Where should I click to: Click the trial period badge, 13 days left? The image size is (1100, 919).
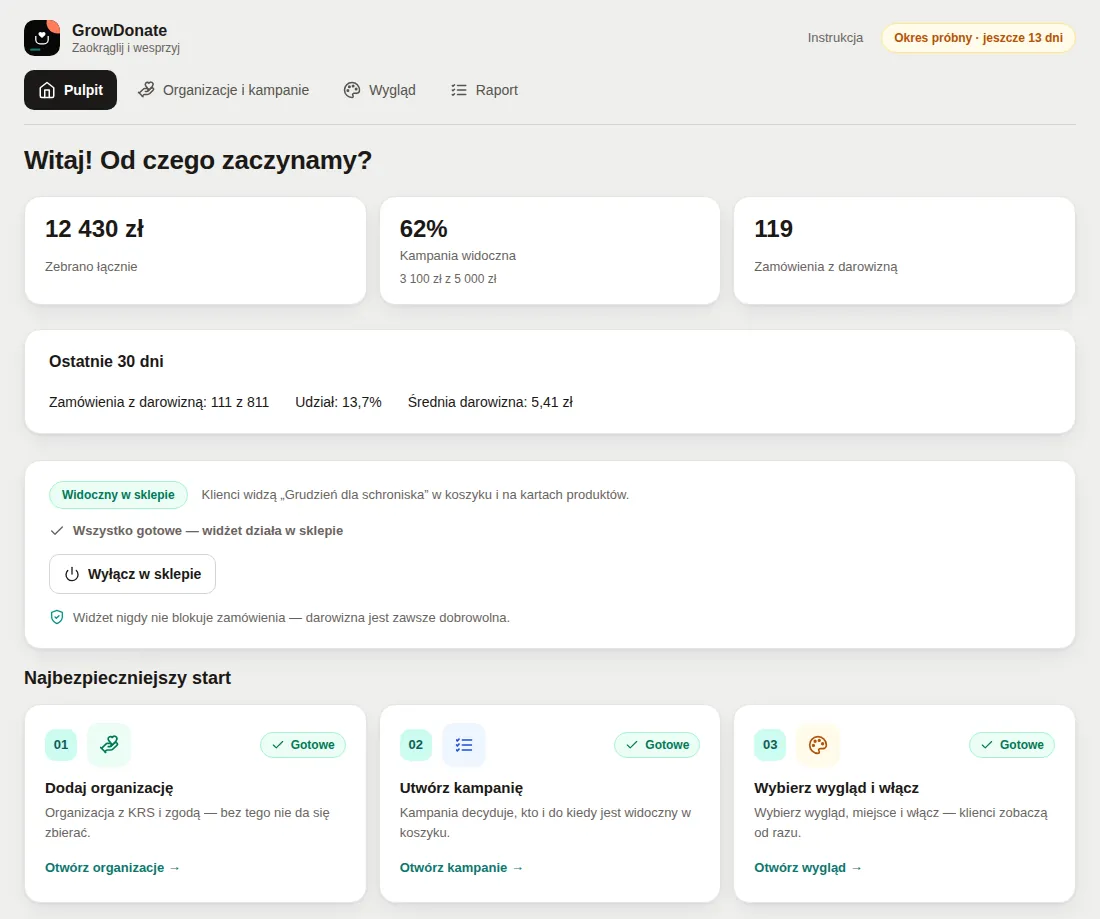(978, 38)
